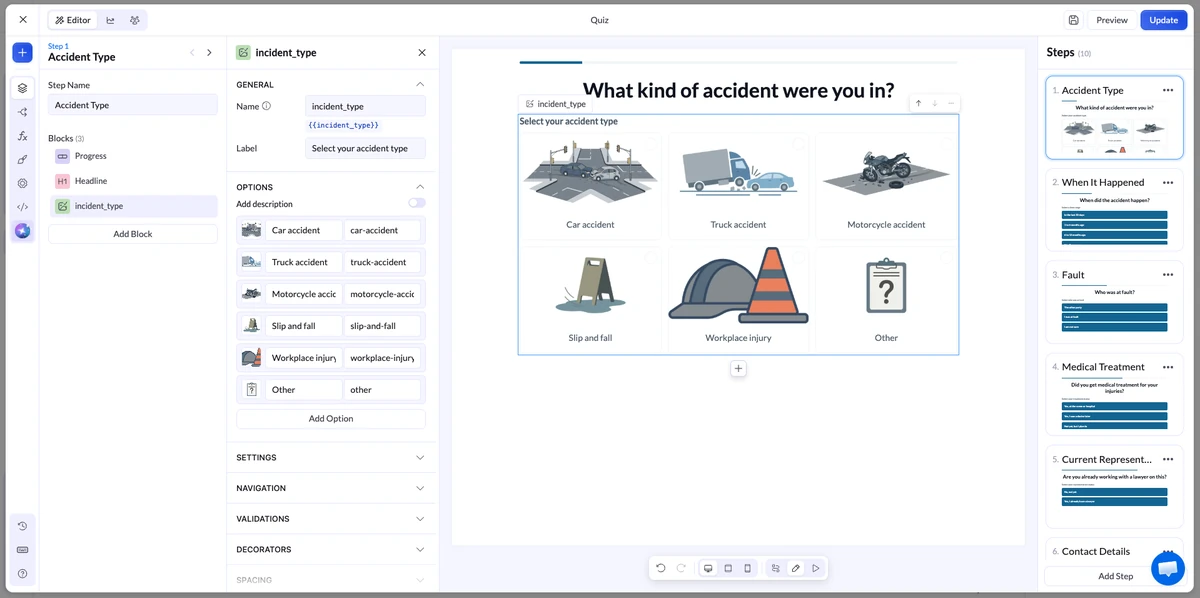1200x598 pixels.
Task: Click the save disk icon
Action: pos(1073,20)
